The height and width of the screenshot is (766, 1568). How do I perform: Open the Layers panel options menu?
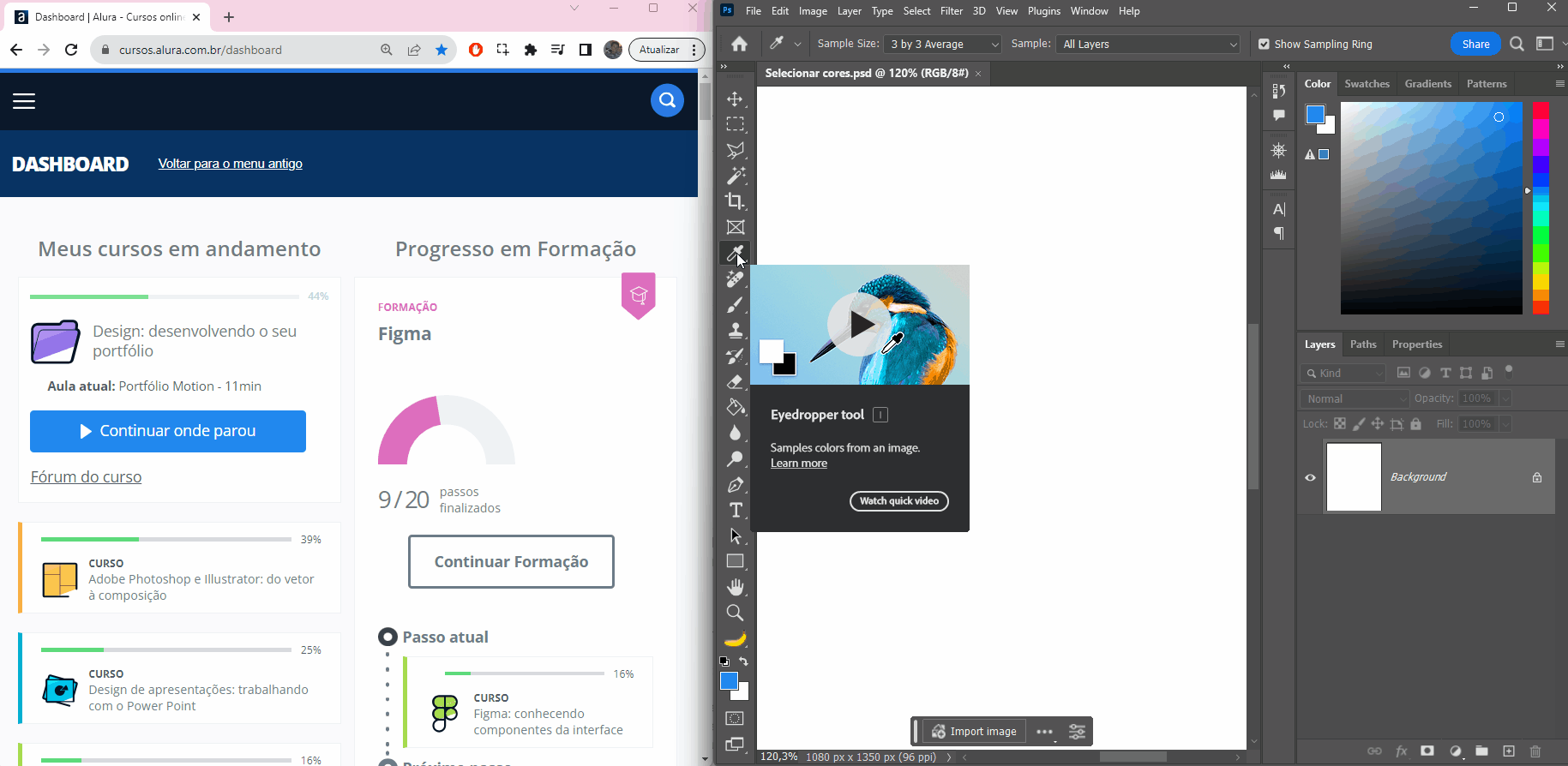pyautogui.click(x=1559, y=344)
